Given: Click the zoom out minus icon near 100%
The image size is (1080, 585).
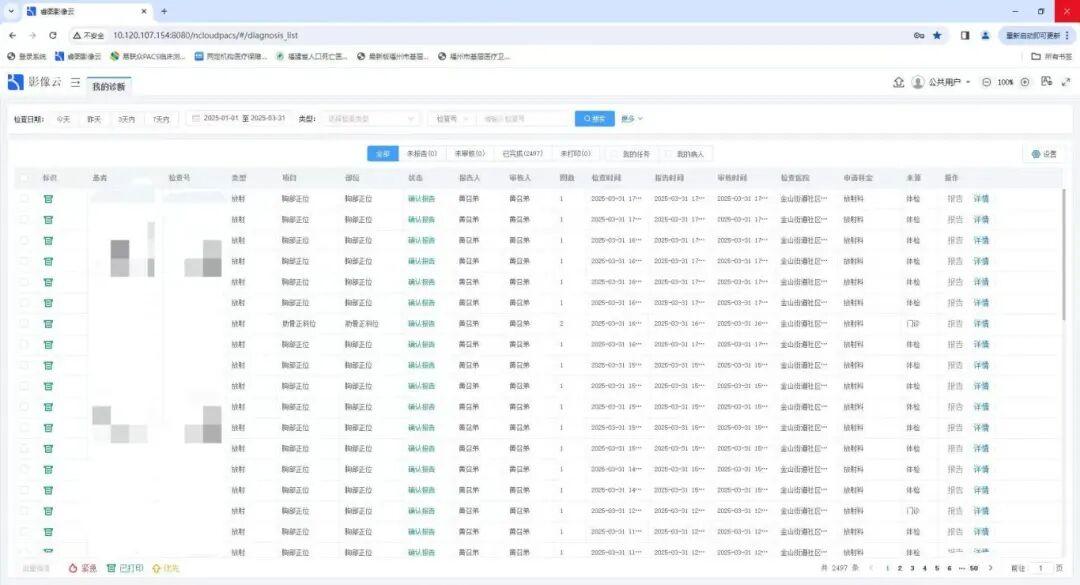Looking at the screenshot, I should coord(986,83).
